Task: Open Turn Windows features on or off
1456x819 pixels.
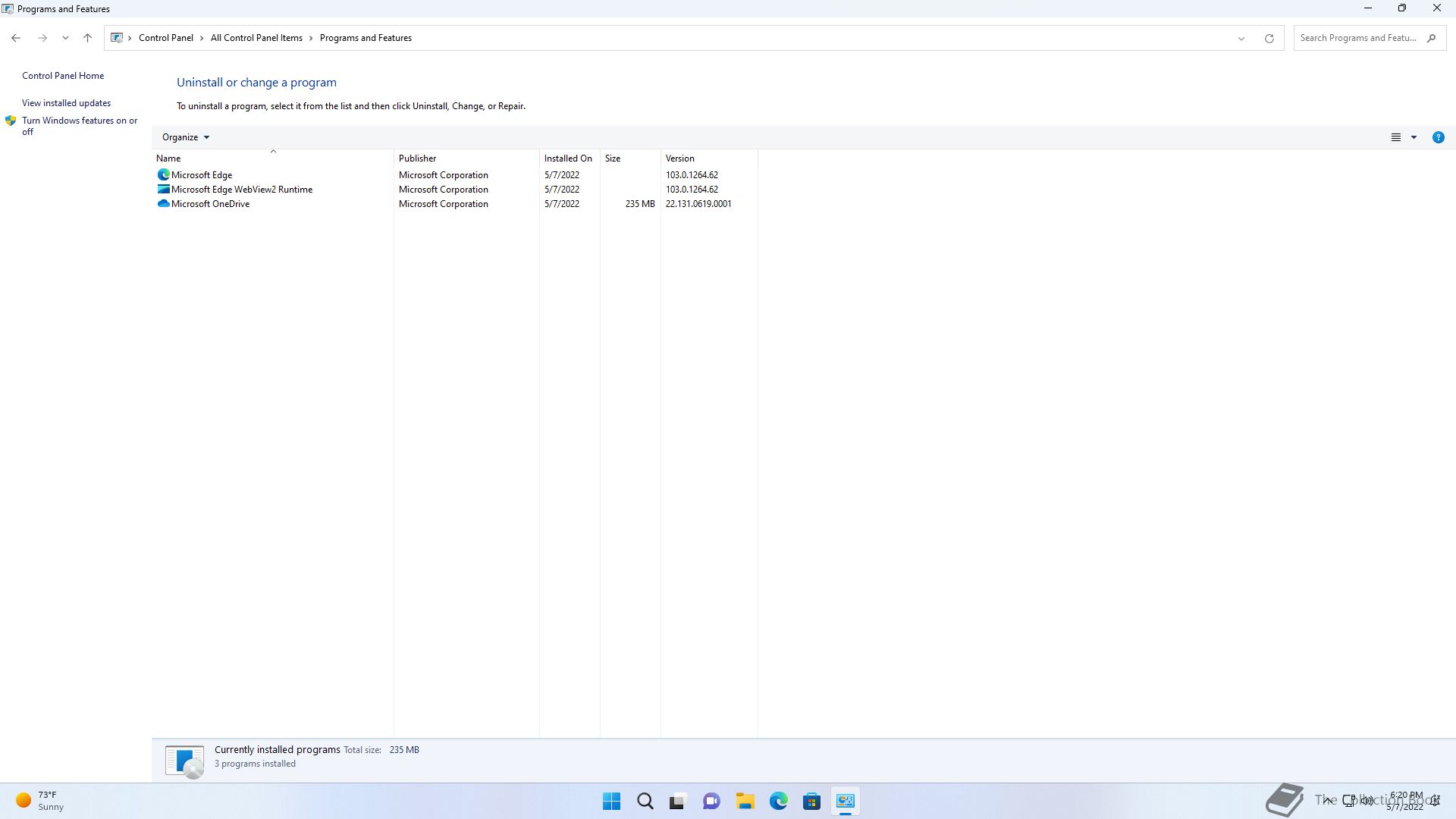Action: click(x=80, y=126)
